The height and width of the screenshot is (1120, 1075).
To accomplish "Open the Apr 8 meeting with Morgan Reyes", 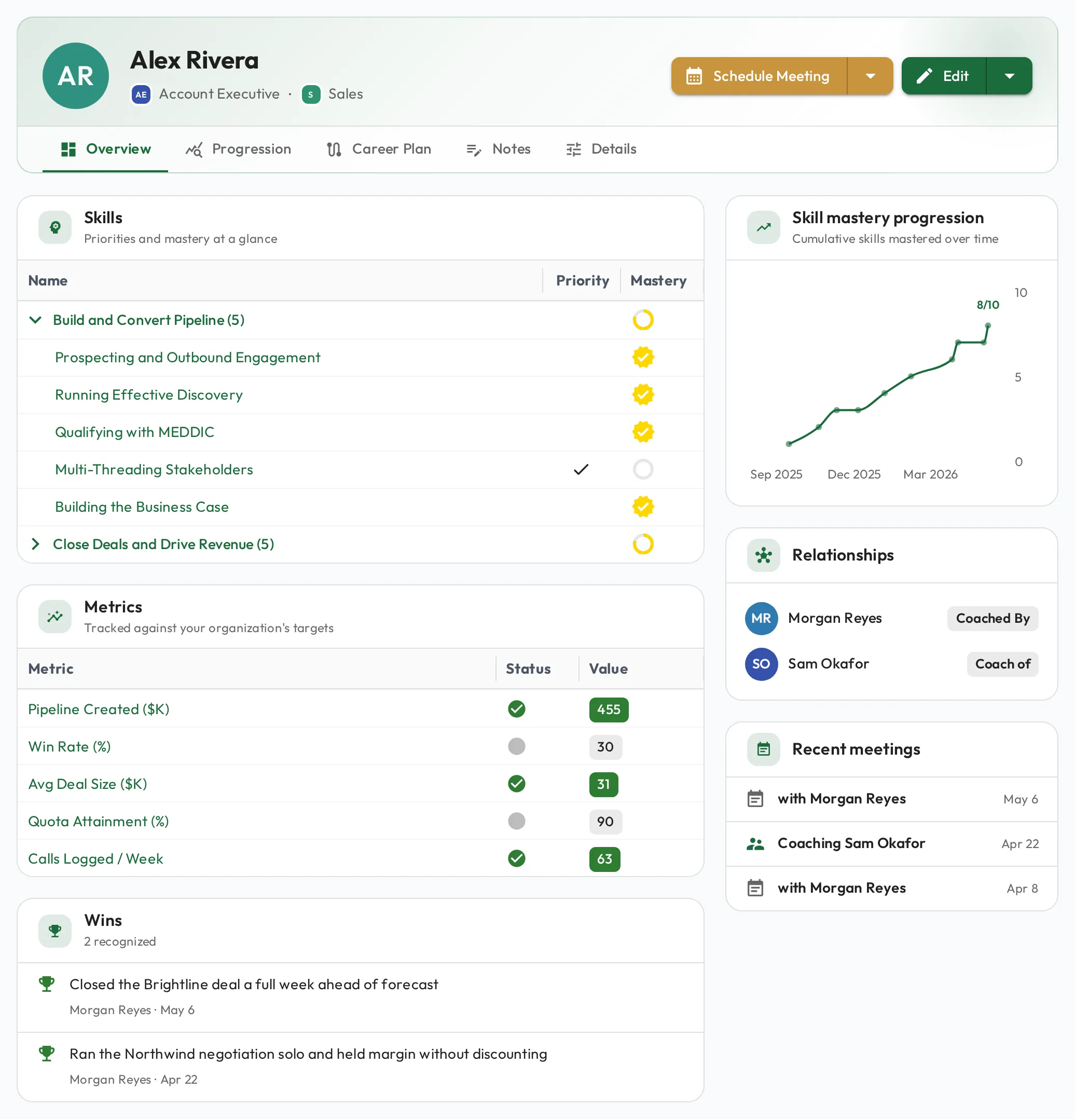I will tap(892, 889).
